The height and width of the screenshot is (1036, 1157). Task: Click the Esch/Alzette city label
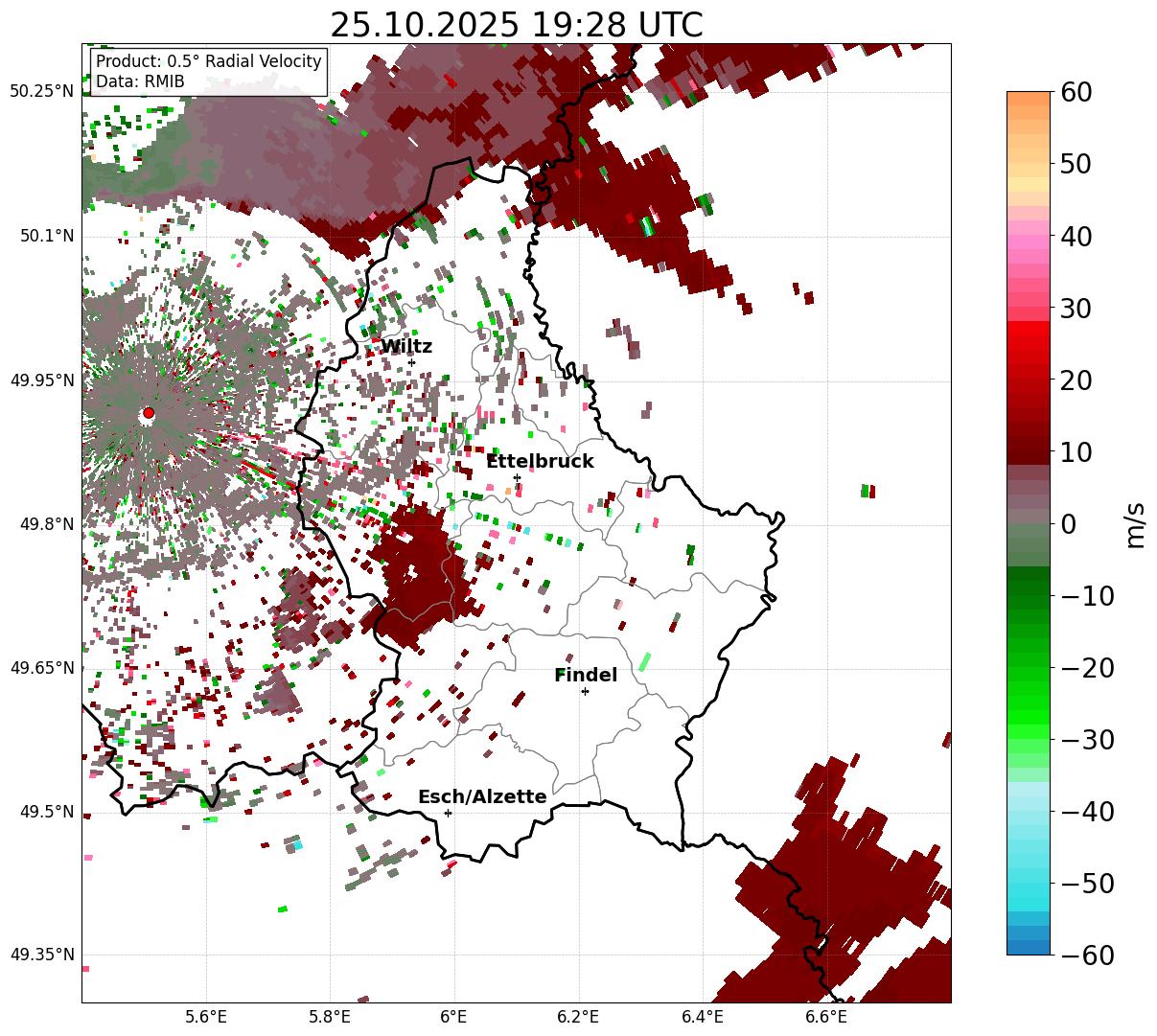click(x=482, y=797)
